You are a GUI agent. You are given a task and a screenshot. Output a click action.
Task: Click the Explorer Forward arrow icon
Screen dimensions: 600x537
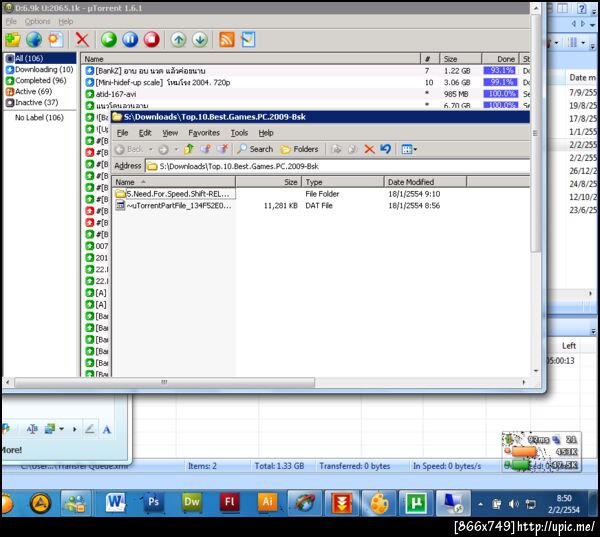163,149
